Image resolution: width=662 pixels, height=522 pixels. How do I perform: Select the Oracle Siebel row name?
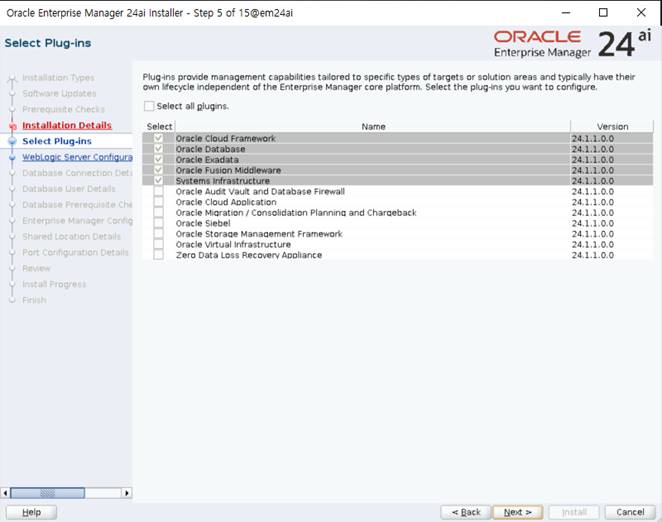(203, 223)
